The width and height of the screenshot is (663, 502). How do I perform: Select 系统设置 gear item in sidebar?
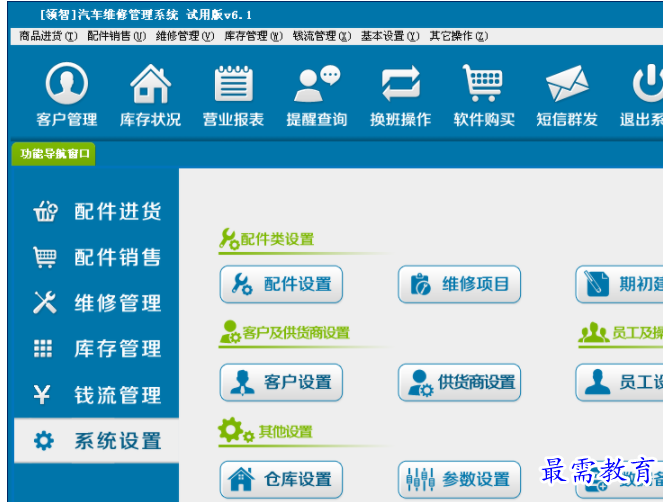[97, 441]
